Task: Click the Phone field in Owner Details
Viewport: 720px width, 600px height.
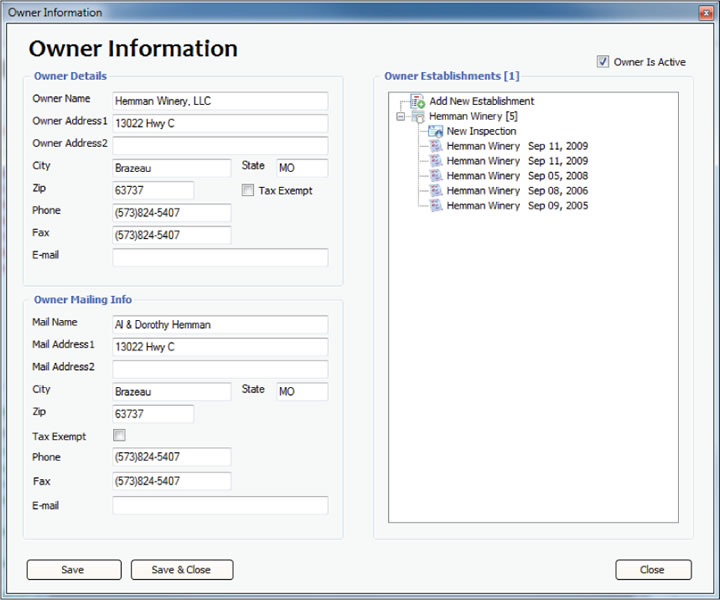Action: (x=172, y=213)
